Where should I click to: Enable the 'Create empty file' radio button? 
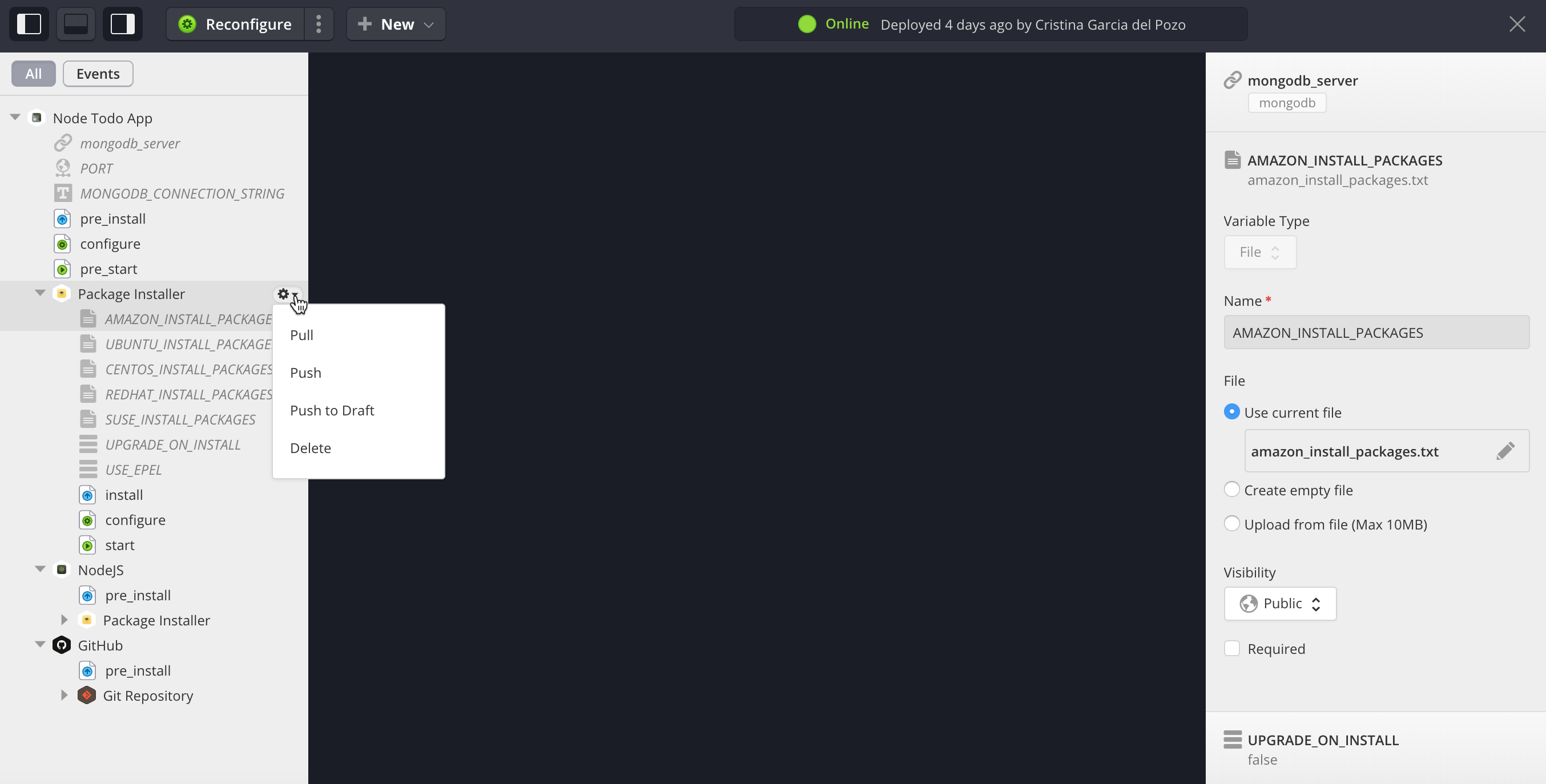(x=1232, y=489)
